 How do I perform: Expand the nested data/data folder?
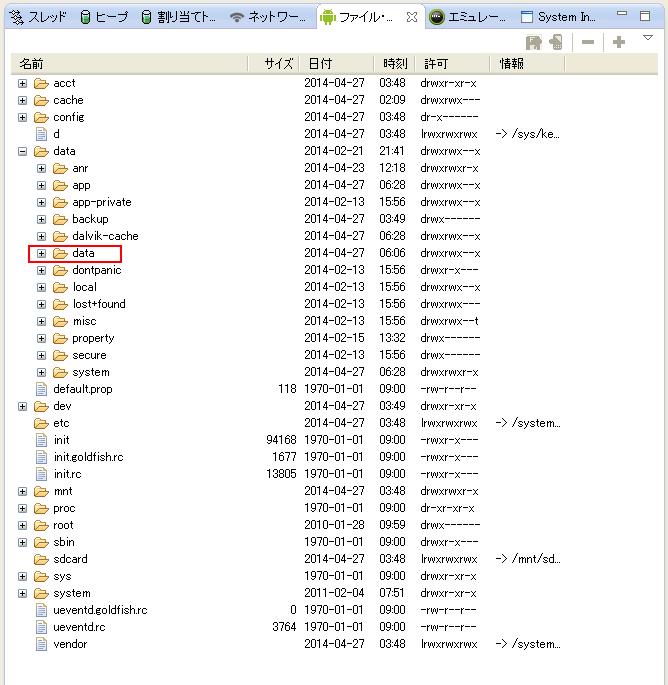click(x=42, y=253)
